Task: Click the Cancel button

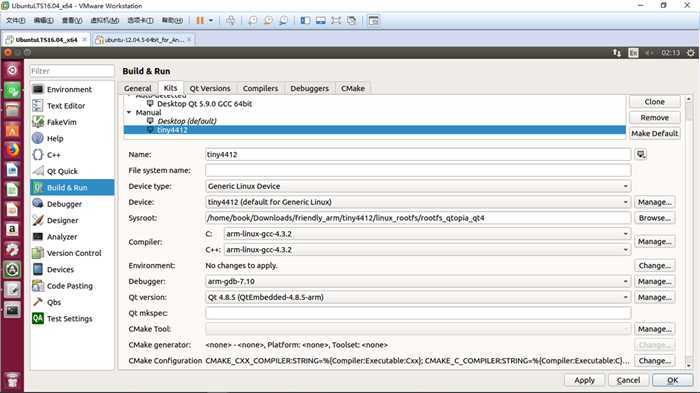Action: (x=628, y=380)
